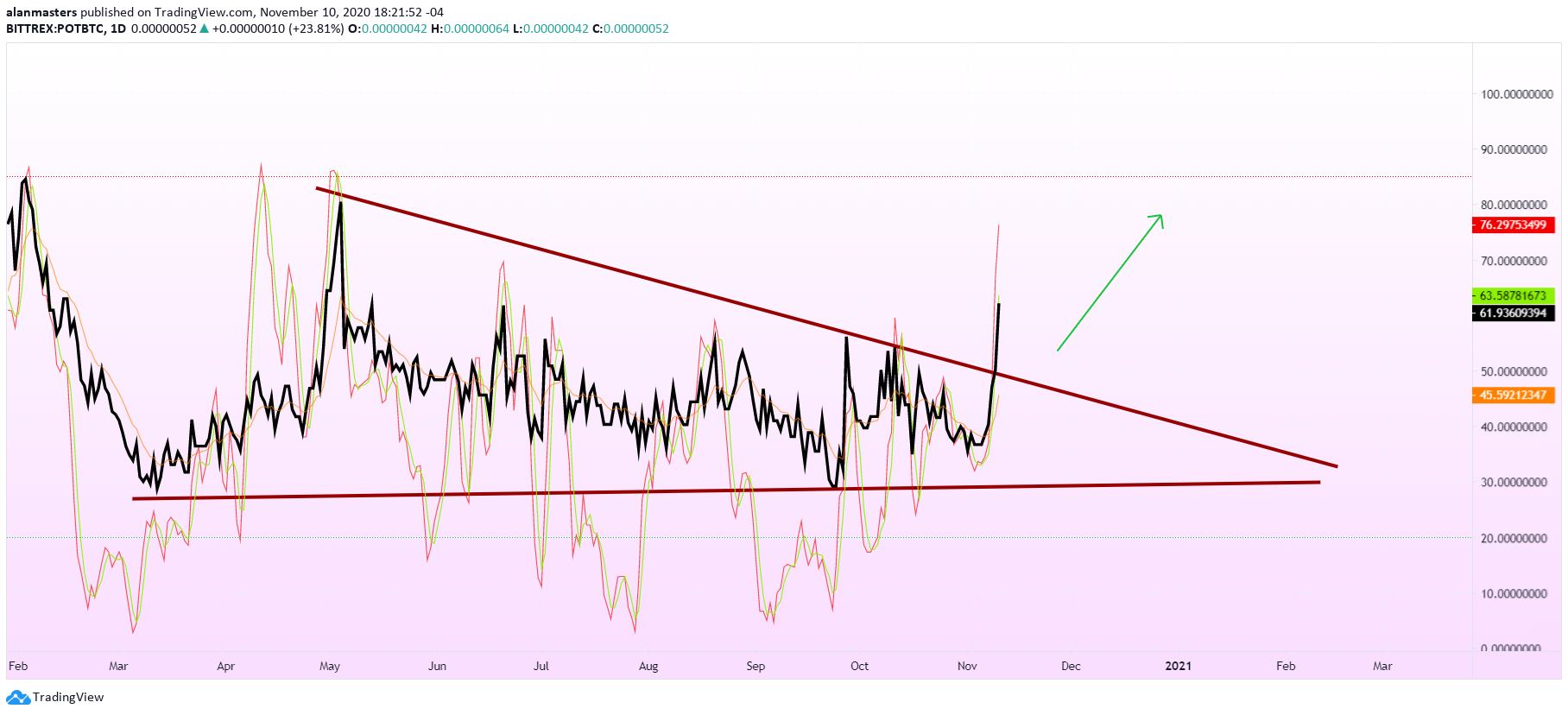1568x715 pixels.
Task: Click the green 63.58781673 price label
Action: pos(1513,295)
